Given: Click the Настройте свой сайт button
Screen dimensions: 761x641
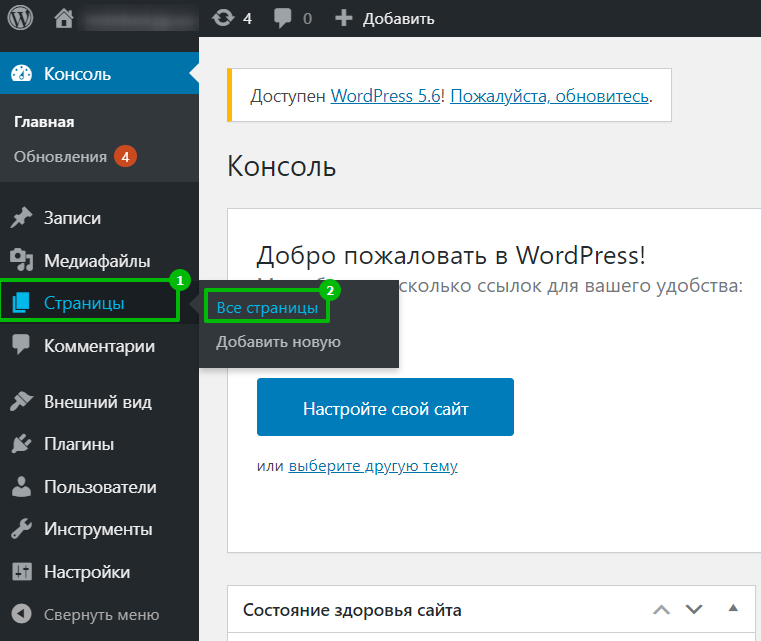Looking at the screenshot, I should 385,407.
